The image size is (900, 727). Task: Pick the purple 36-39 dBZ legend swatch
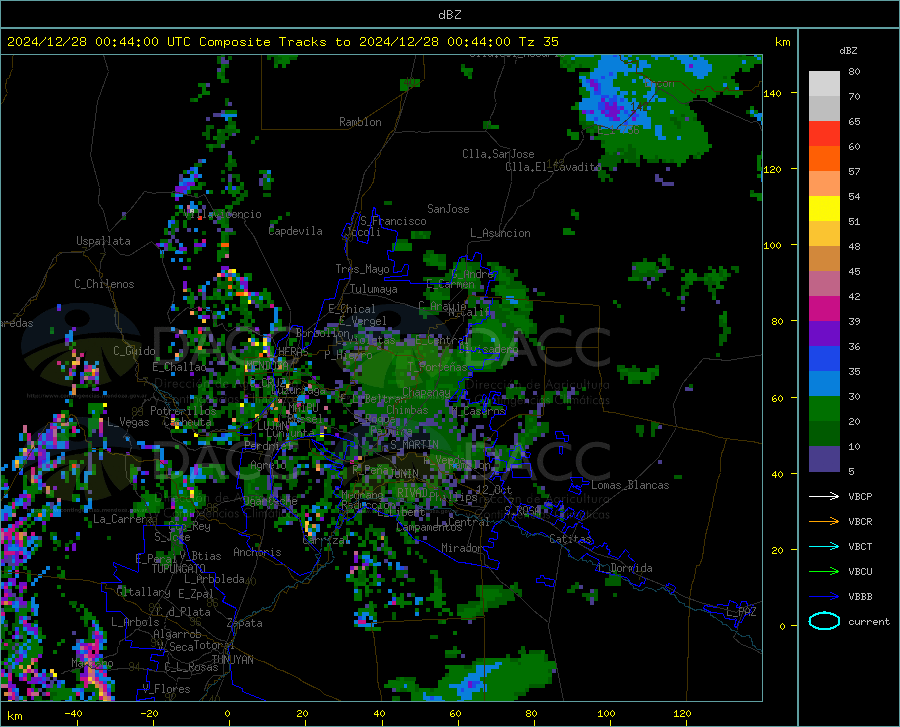[x=824, y=334]
